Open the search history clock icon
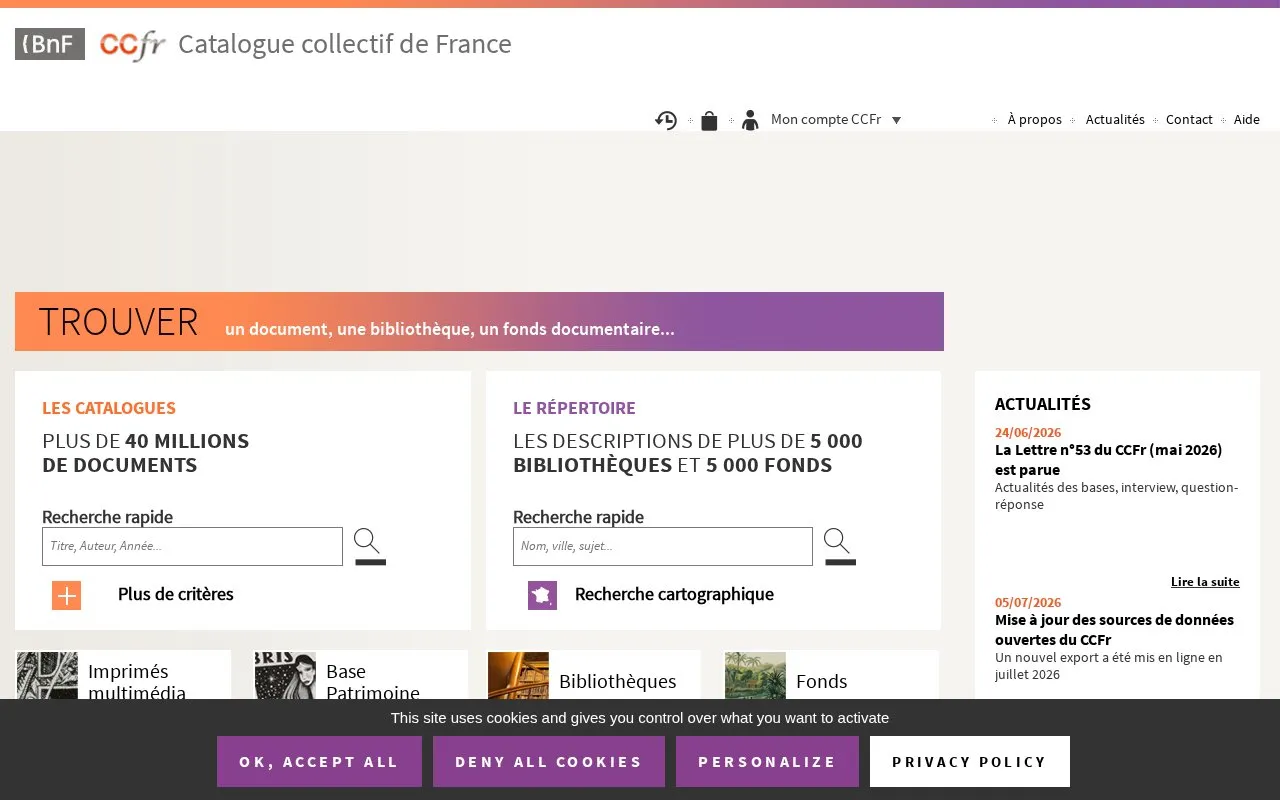The image size is (1280, 800). click(x=666, y=120)
